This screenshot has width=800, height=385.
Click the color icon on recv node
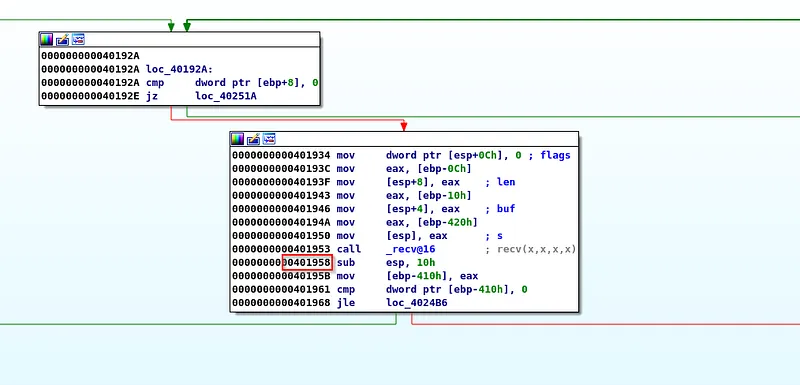tap(237, 139)
